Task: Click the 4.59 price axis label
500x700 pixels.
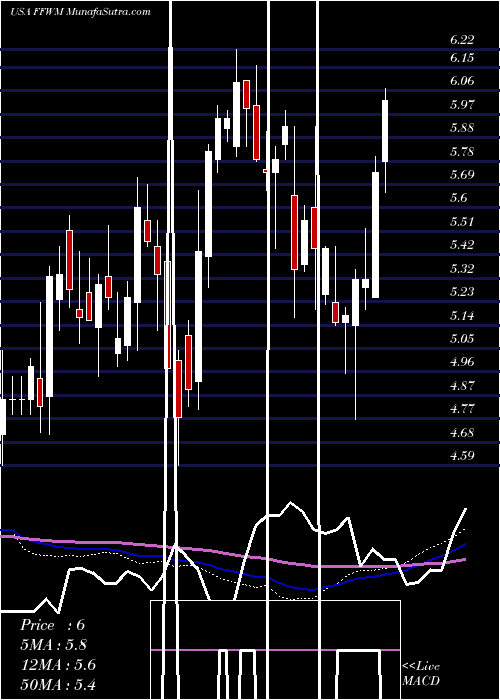Action: (461, 455)
